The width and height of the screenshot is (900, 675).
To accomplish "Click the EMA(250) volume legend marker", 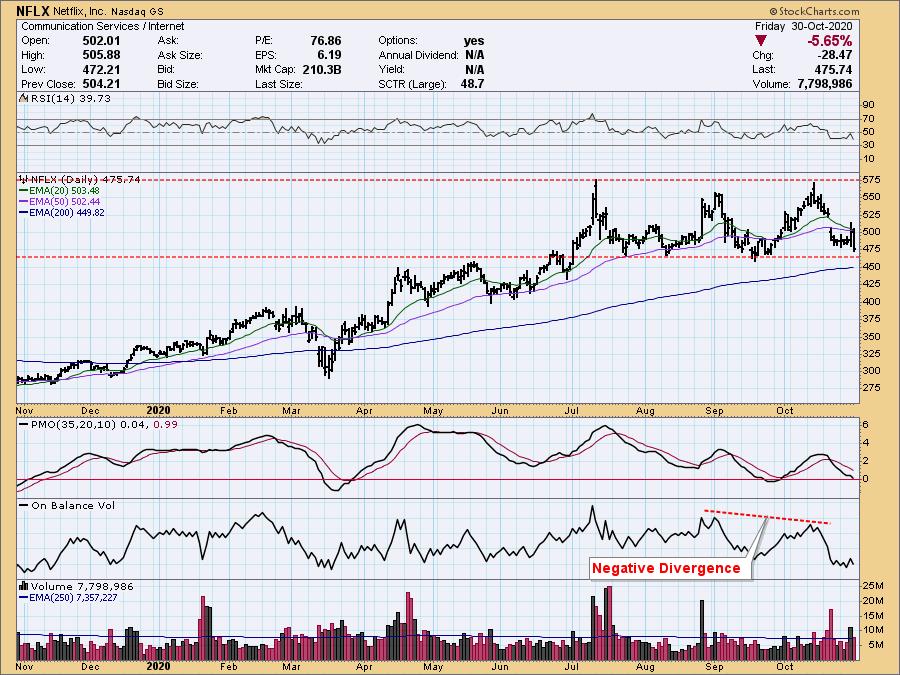I will [x=24, y=597].
